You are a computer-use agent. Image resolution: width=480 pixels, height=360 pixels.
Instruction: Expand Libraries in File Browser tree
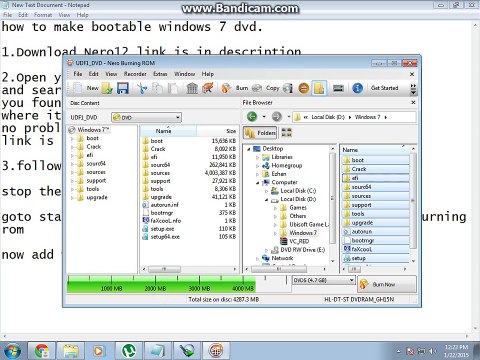[257, 157]
